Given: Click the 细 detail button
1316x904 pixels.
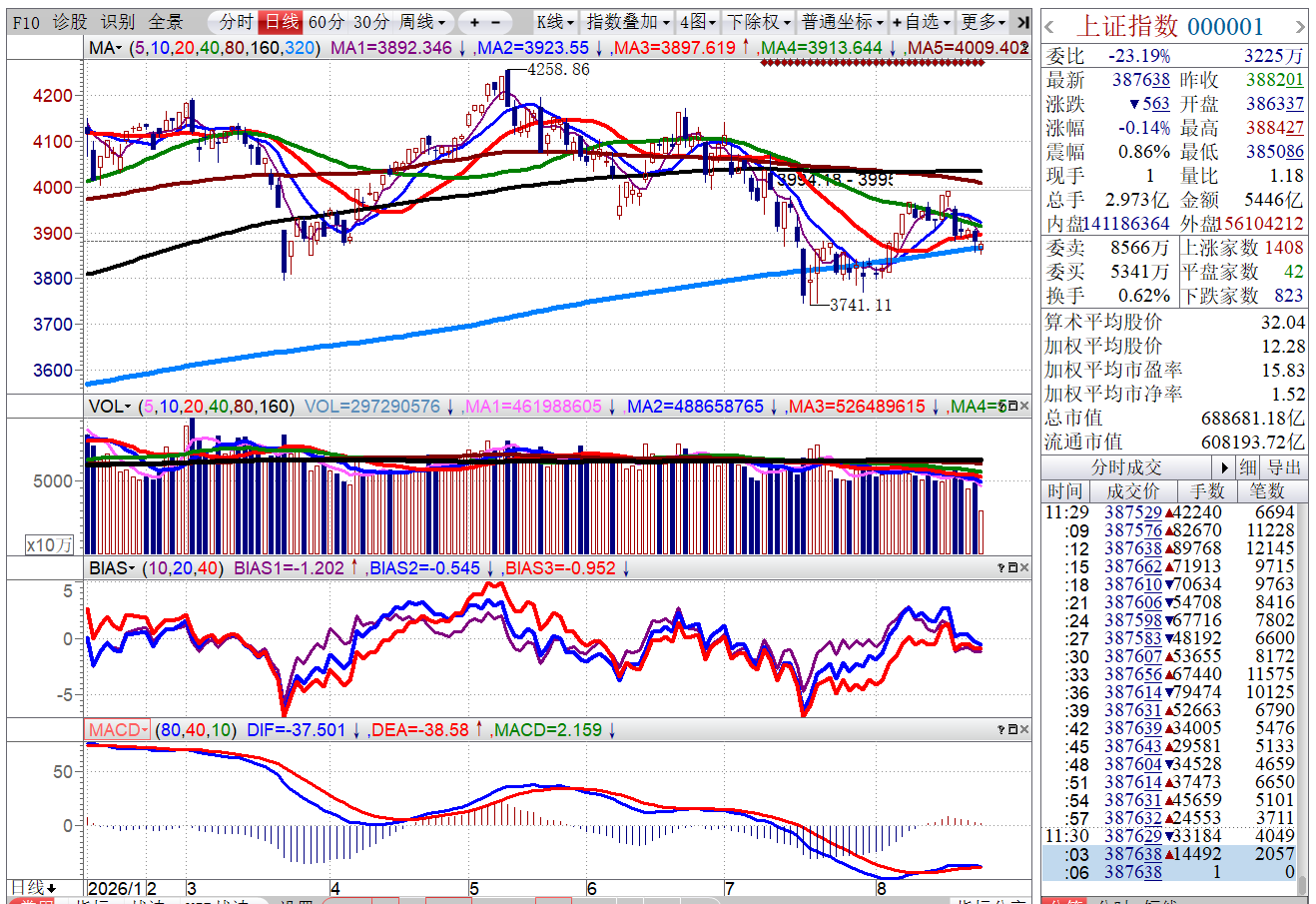Looking at the screenshot, I should pyautogui.click(x=1249, y=467).
